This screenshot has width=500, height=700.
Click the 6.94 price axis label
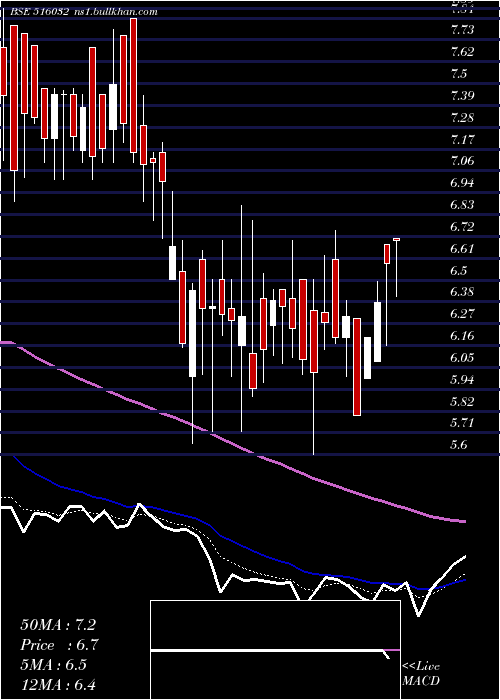[462, 183]
